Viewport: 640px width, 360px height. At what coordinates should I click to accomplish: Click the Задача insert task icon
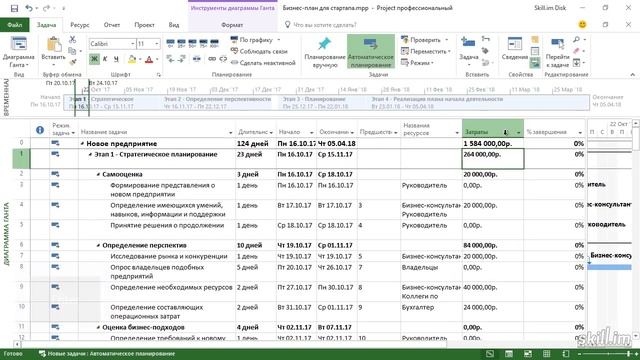[468, 42]
